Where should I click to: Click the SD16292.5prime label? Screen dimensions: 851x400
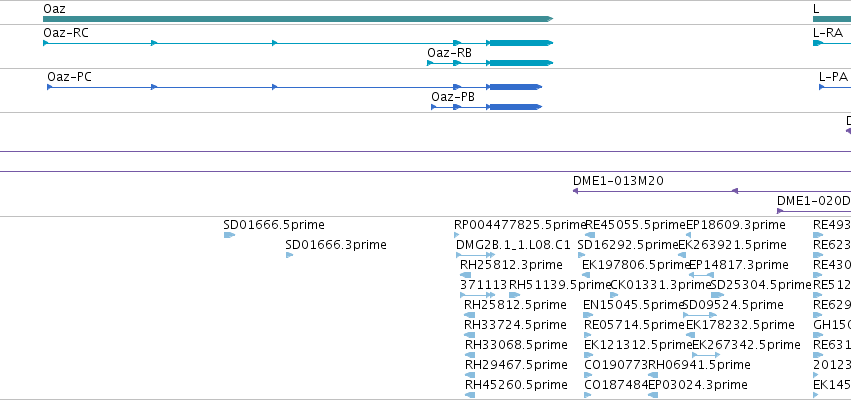point(628,245)
